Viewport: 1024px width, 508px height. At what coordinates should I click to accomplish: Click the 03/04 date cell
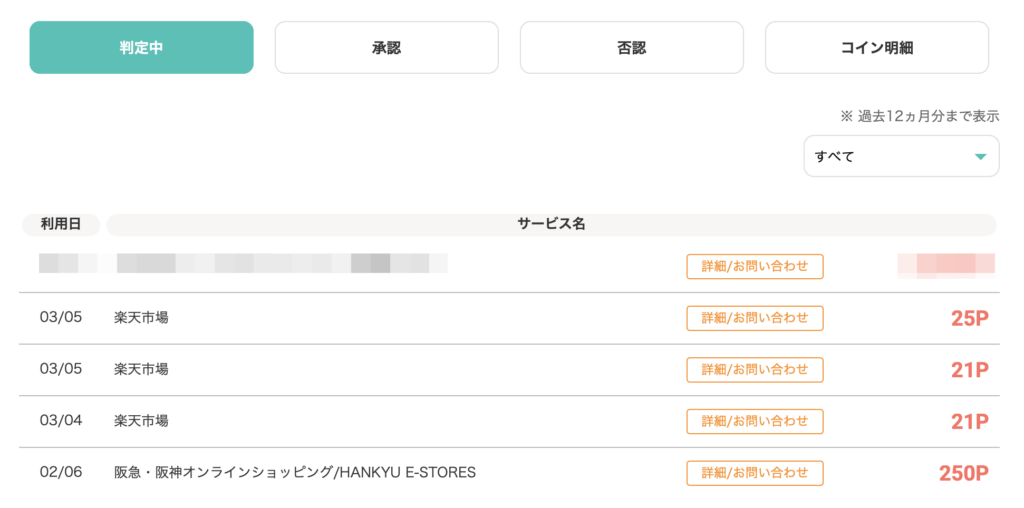61,420
